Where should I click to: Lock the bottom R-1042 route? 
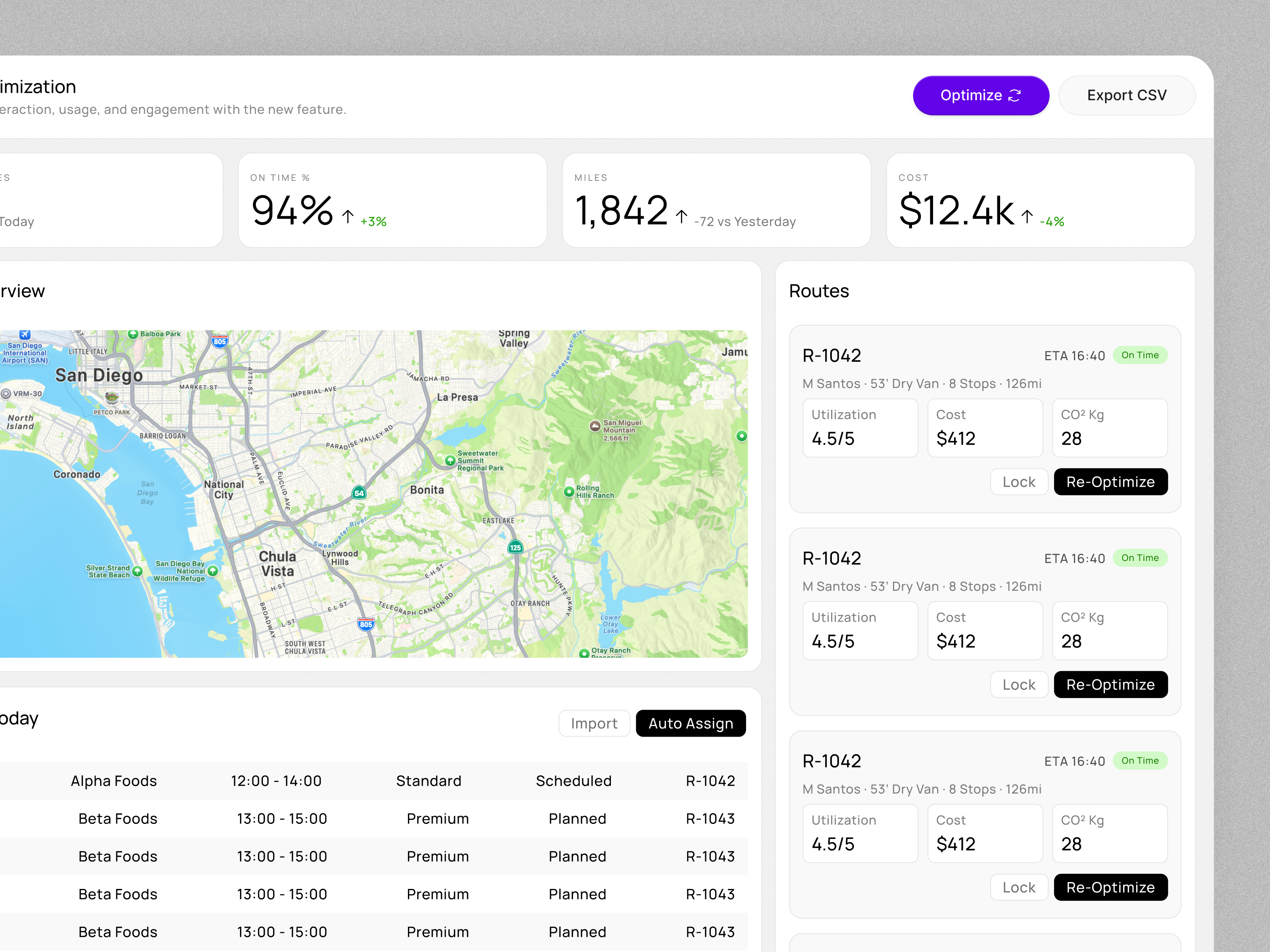(x=1019, y=887)
